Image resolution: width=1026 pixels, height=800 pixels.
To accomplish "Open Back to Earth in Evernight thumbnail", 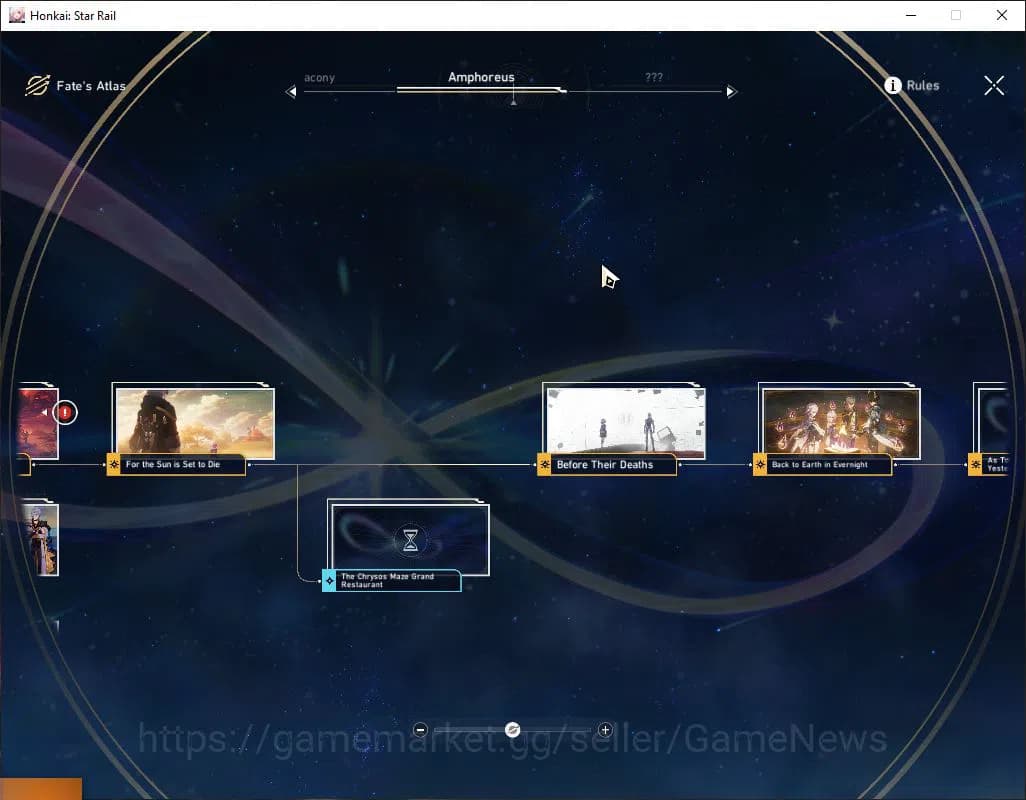I will click(x=841, y=423).
